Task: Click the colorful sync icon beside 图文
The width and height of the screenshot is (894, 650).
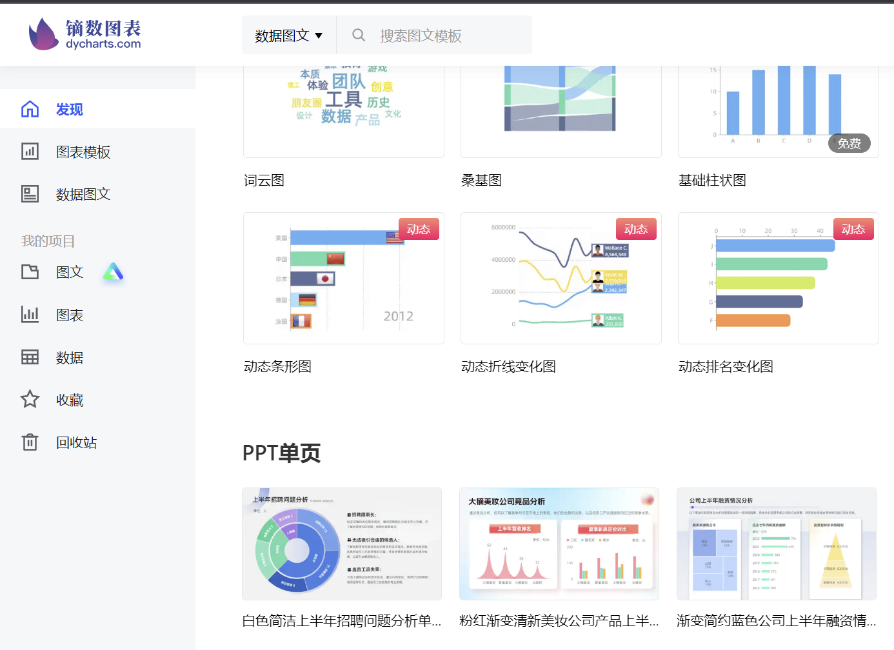Action: [x=113, y=271]
